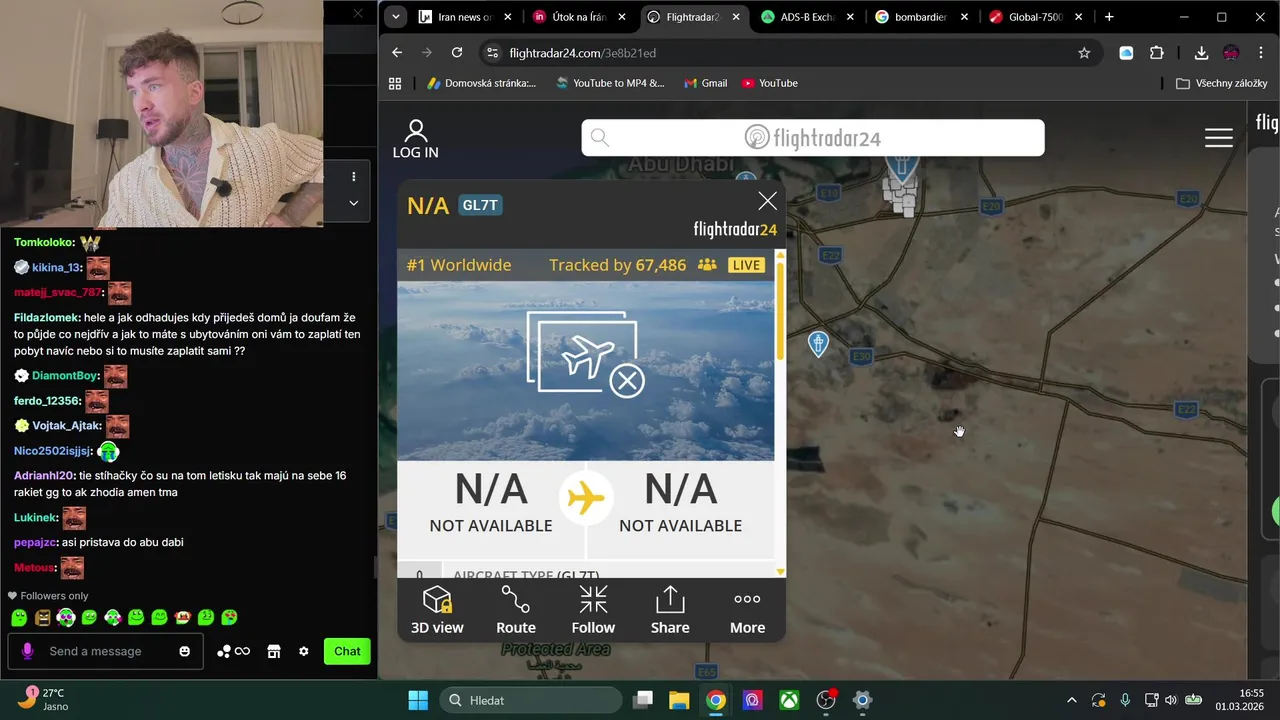Open Chrome downloads
Viewport: 1280px width, 720px height.
point(1201,53)
